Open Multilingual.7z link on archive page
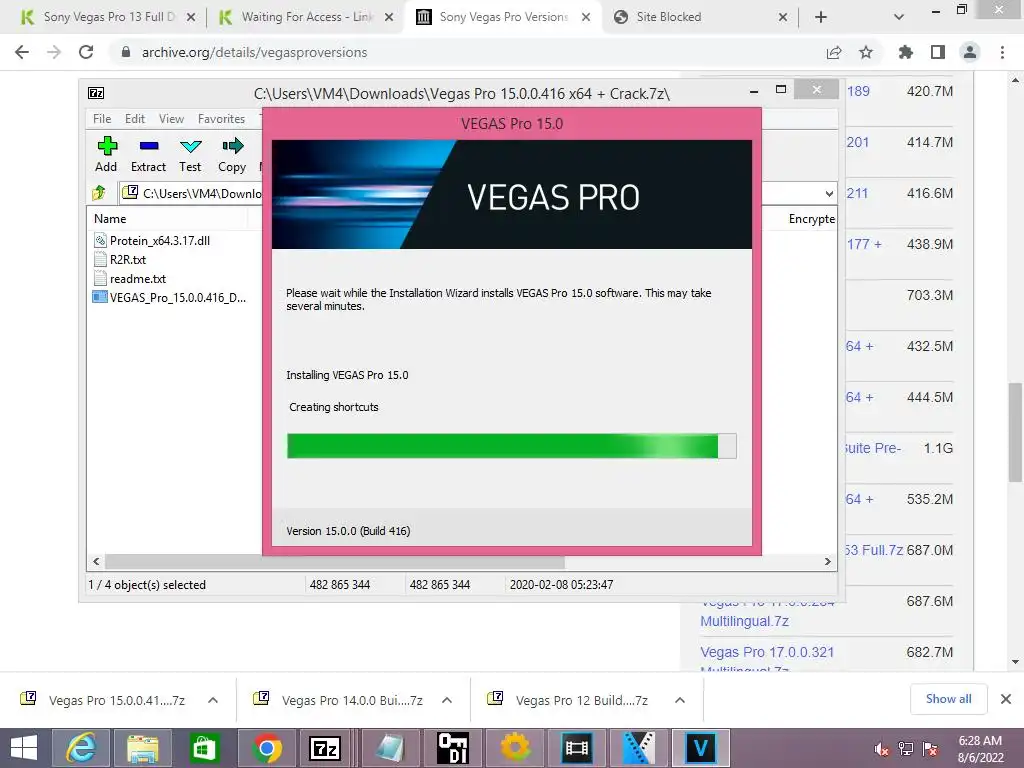This screenshot has width=1024, height=768. point(744,621)
